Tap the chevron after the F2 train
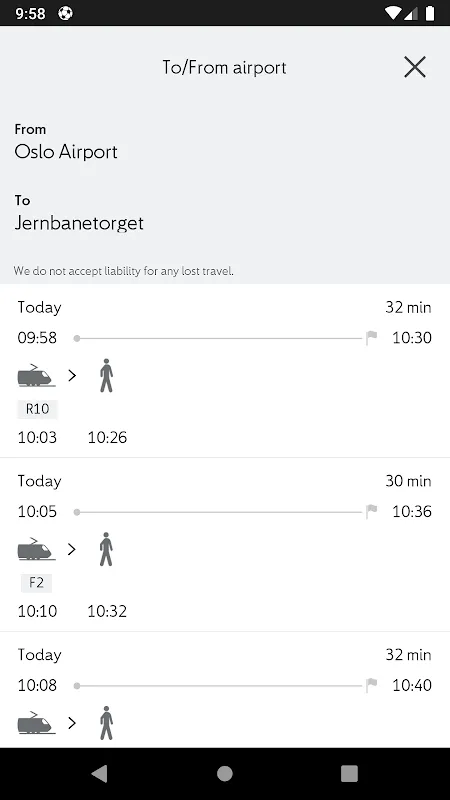 pos(72,549)
